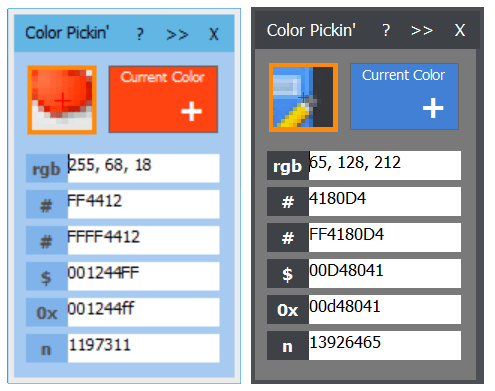Click orange-framed magnifier preview with pencil pixels
The image size is (495, 391).
303,97
